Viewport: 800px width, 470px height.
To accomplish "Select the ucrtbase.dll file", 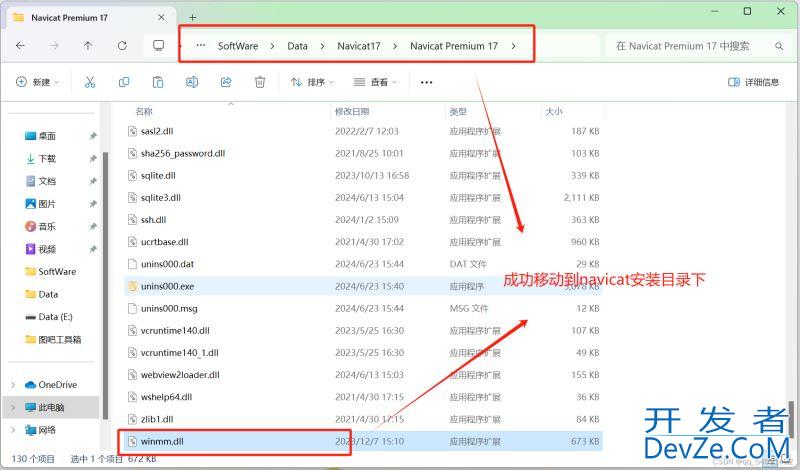I will coord(165,242).
